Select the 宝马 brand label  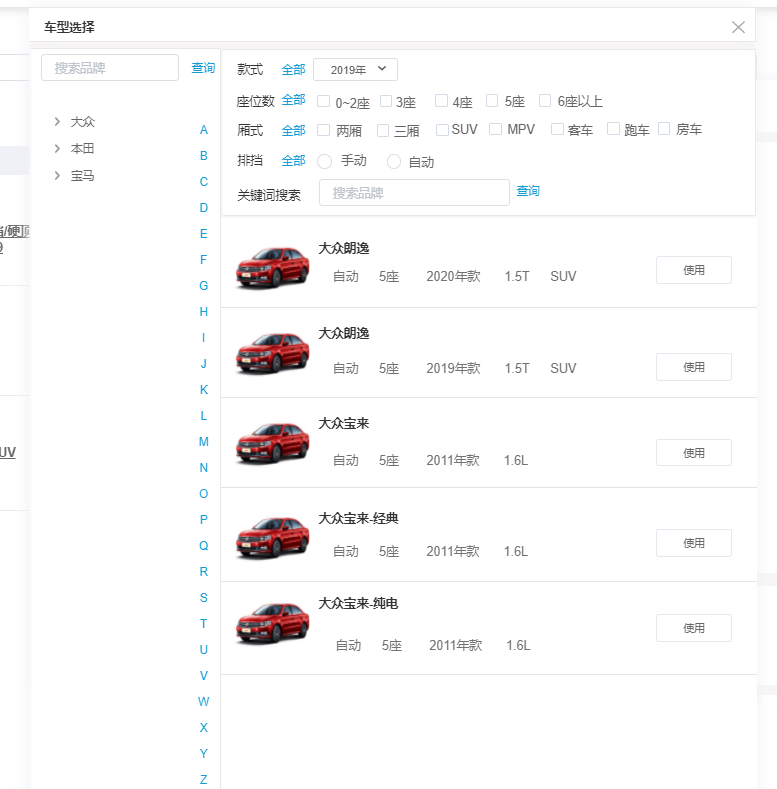click(x=83, y=176)
